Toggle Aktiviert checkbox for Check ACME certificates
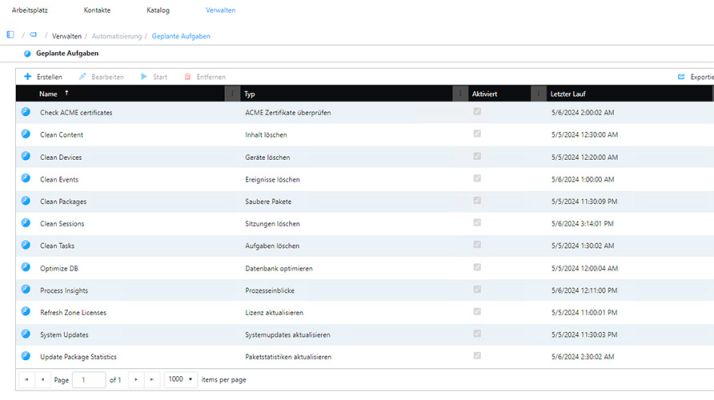The image size is (714, 400). [x=477, y=112]
